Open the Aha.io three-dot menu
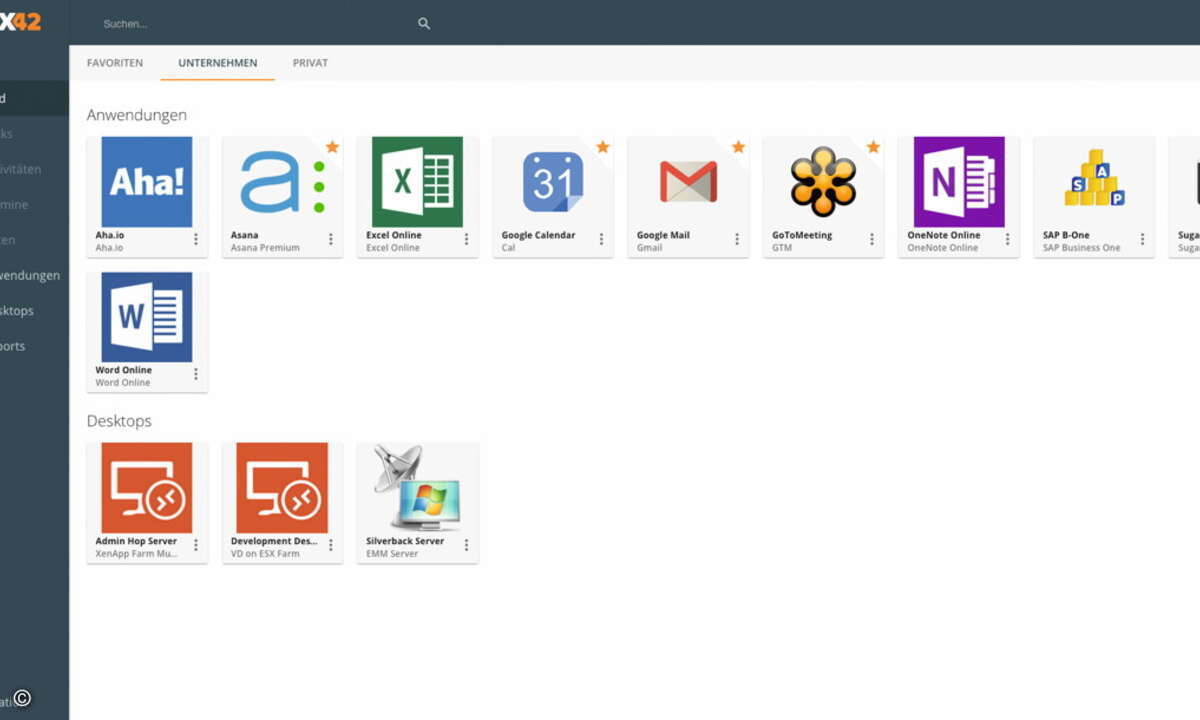Viewport: 1200px width, 720px height. 195,239
